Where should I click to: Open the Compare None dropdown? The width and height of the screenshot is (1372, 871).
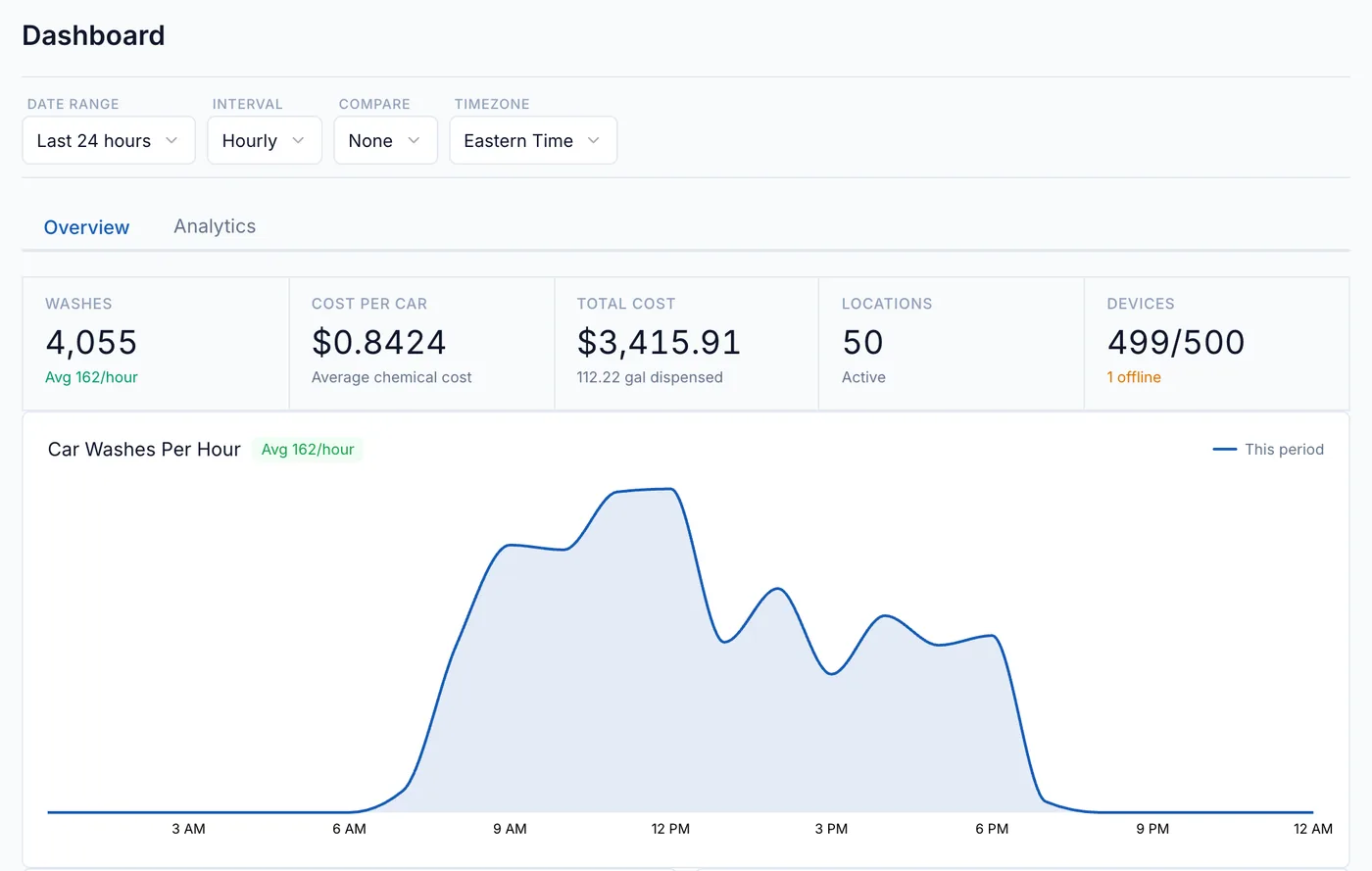(x=385, y=140)
